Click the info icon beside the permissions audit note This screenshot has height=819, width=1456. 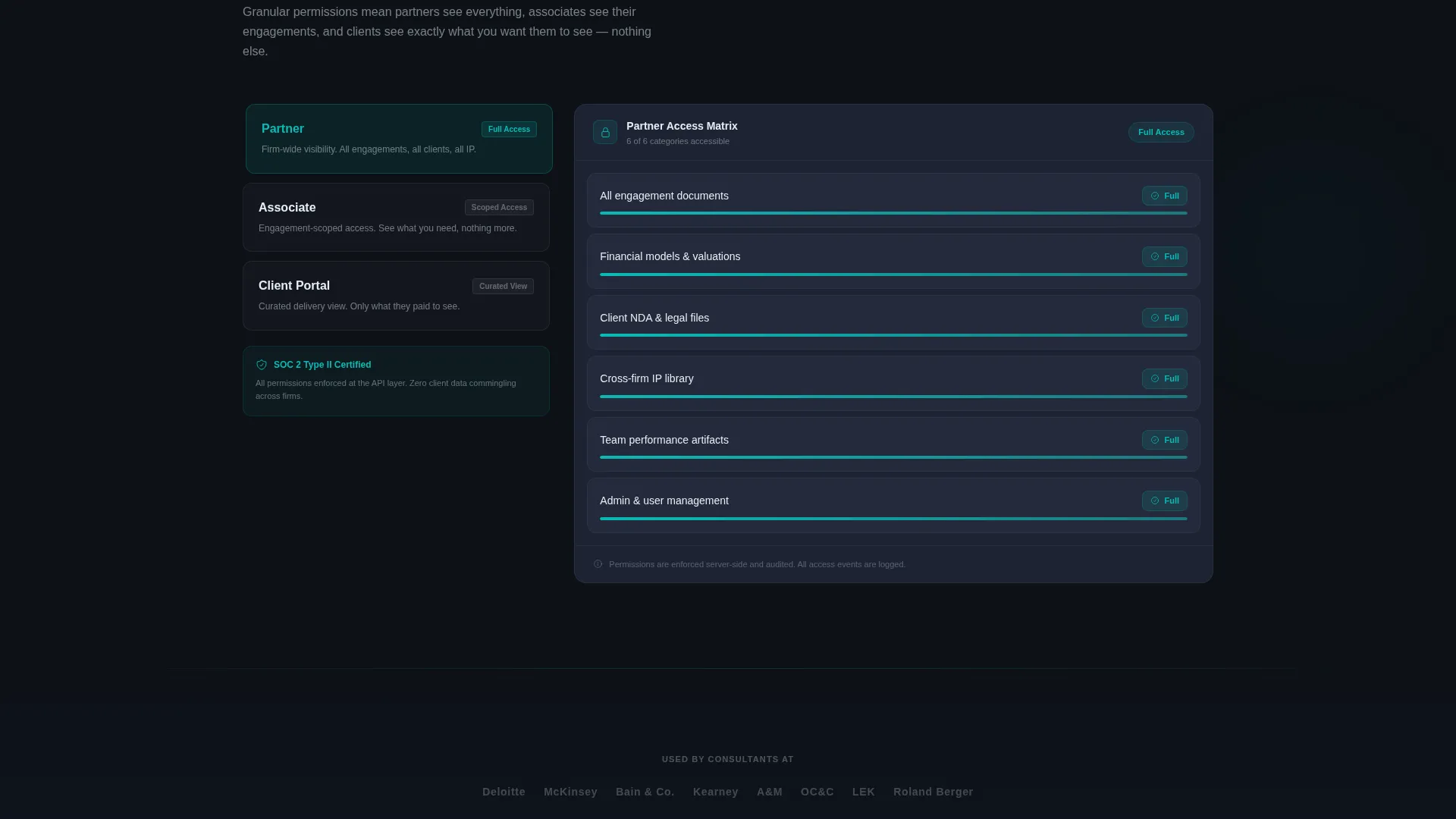point(598,564)
